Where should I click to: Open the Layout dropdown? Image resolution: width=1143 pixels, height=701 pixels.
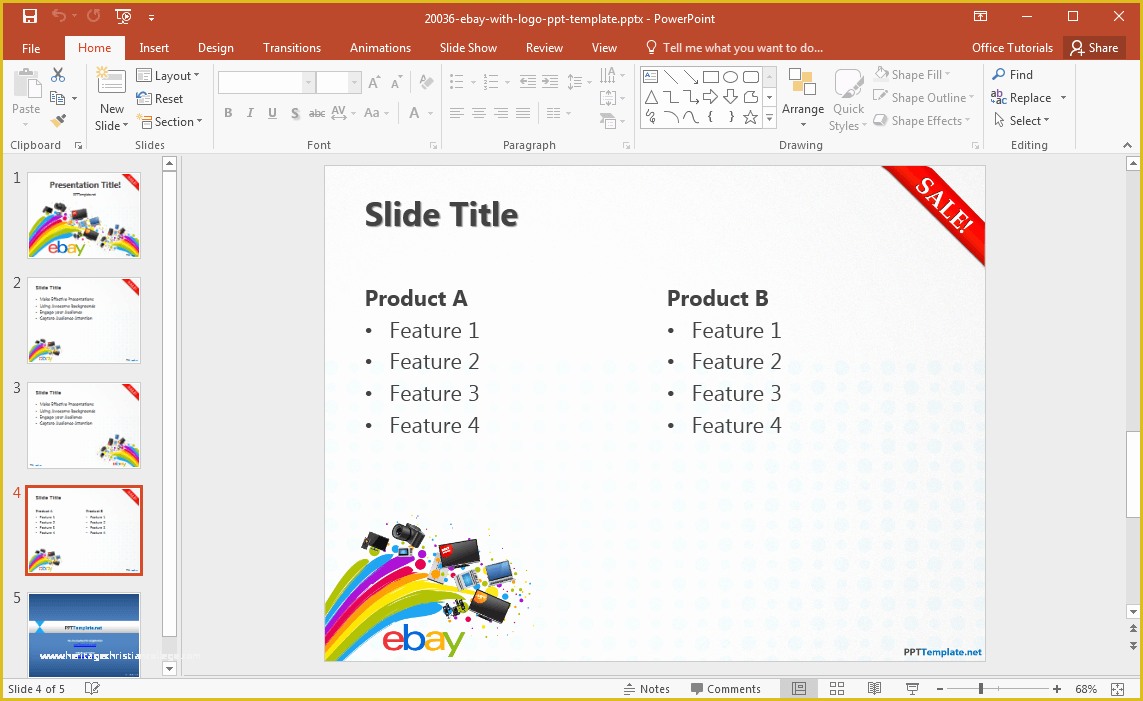(168, 76)
